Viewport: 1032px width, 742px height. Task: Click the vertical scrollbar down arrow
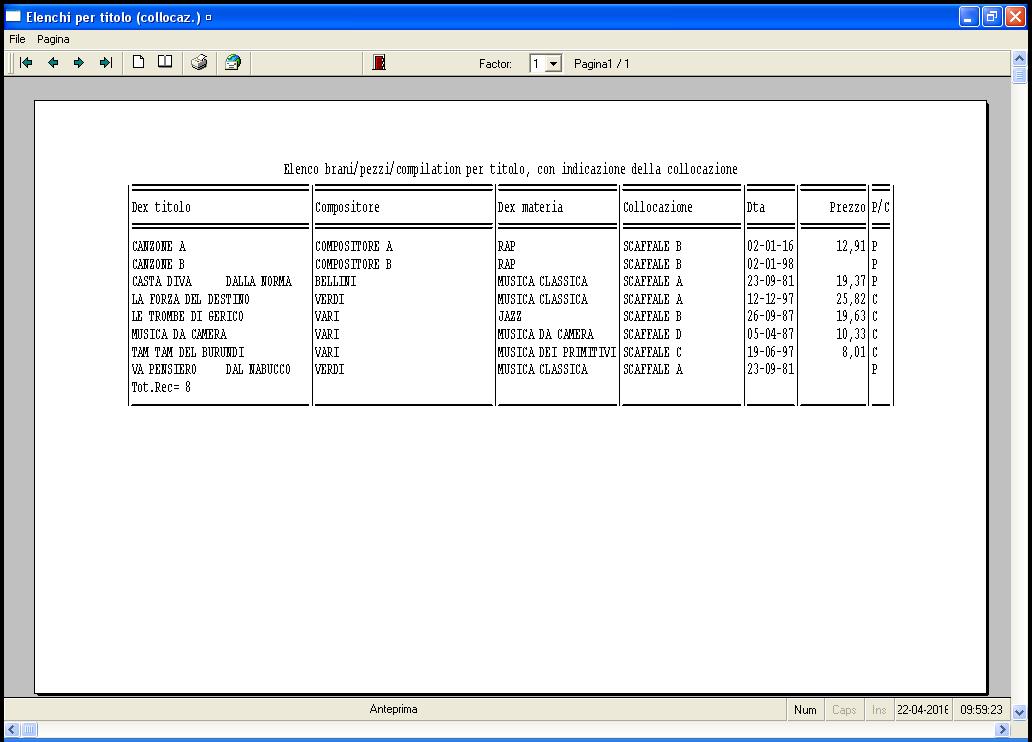[1019, 712]
